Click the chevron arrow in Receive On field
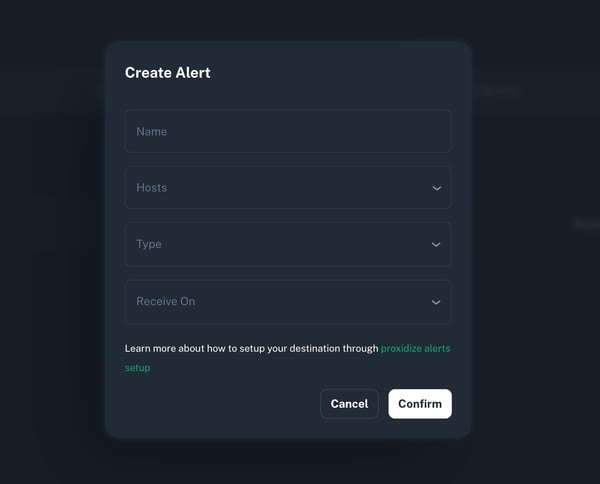The height and width of the screenshot is (484, 600). 436,302
